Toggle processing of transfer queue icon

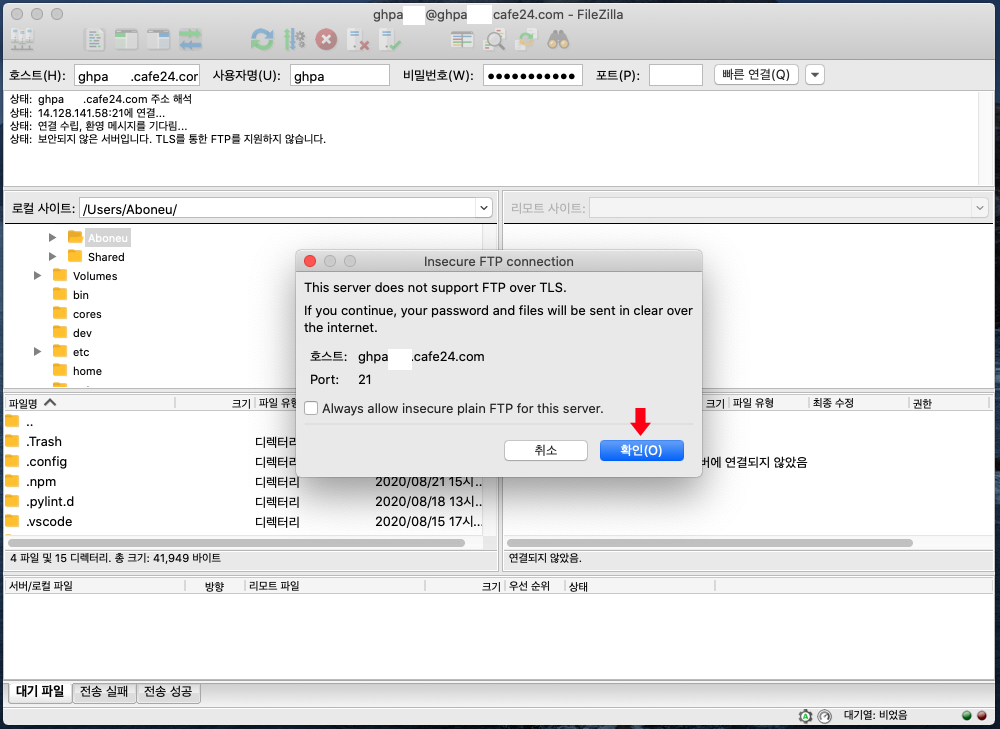(294, 40)
